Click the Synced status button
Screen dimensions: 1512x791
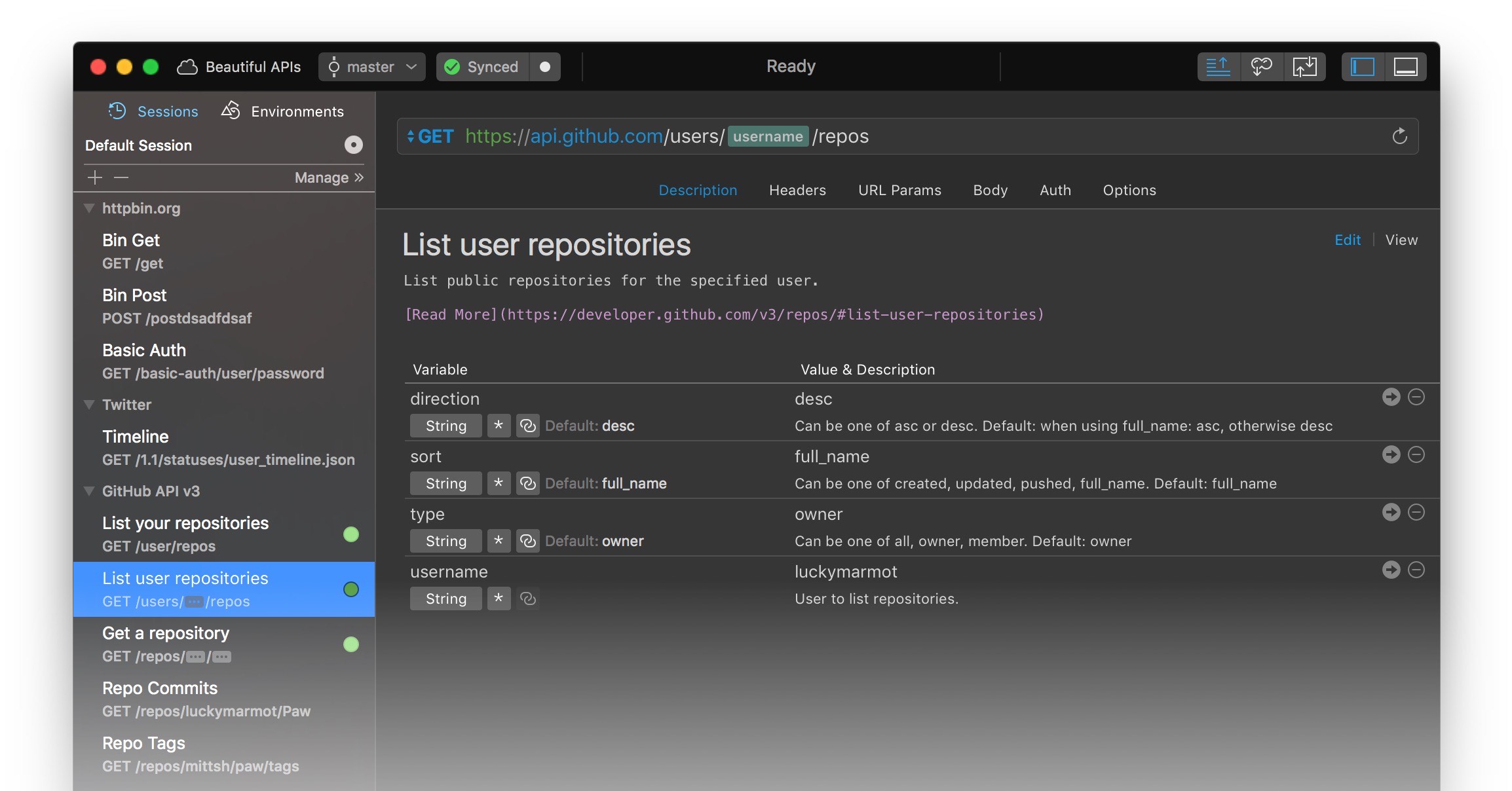tap(482, 67)
